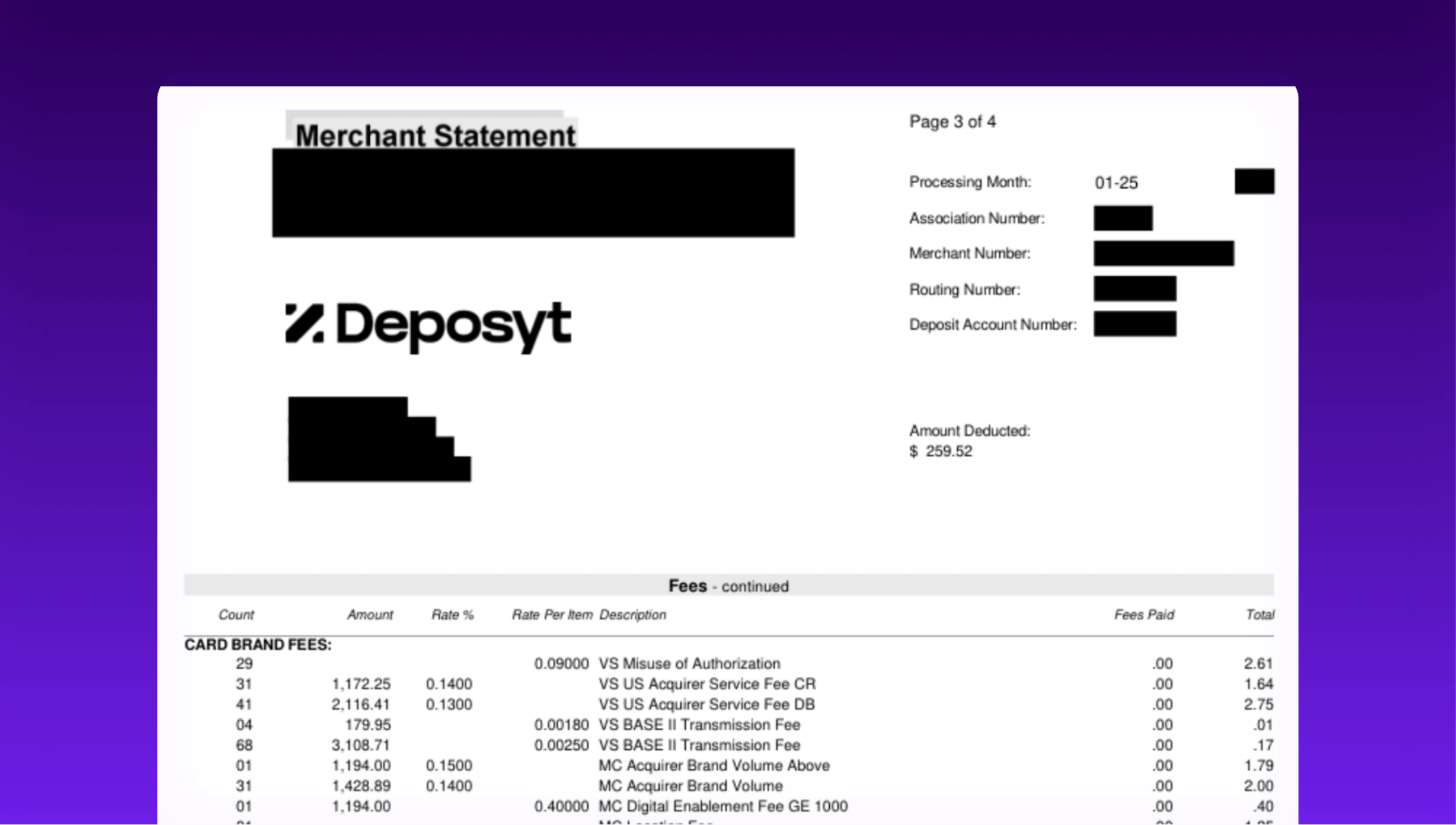Click the amount "3,108.71" cell
1456x825 pixels.
pyautogui.click(x=361, y=745)
